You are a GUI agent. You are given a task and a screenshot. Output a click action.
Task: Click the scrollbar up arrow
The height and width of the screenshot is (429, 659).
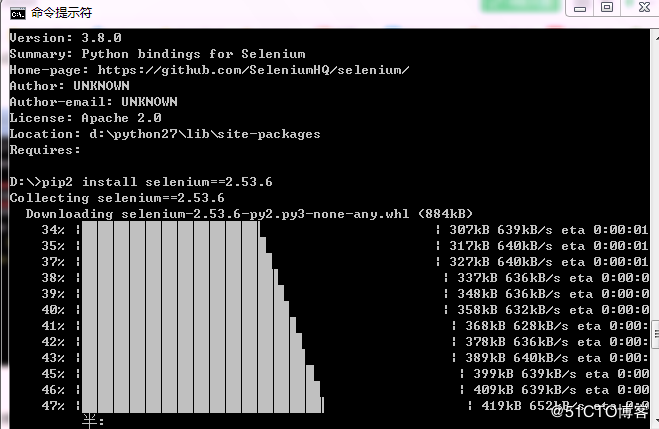pyautogui.click(x=656, y=37)
